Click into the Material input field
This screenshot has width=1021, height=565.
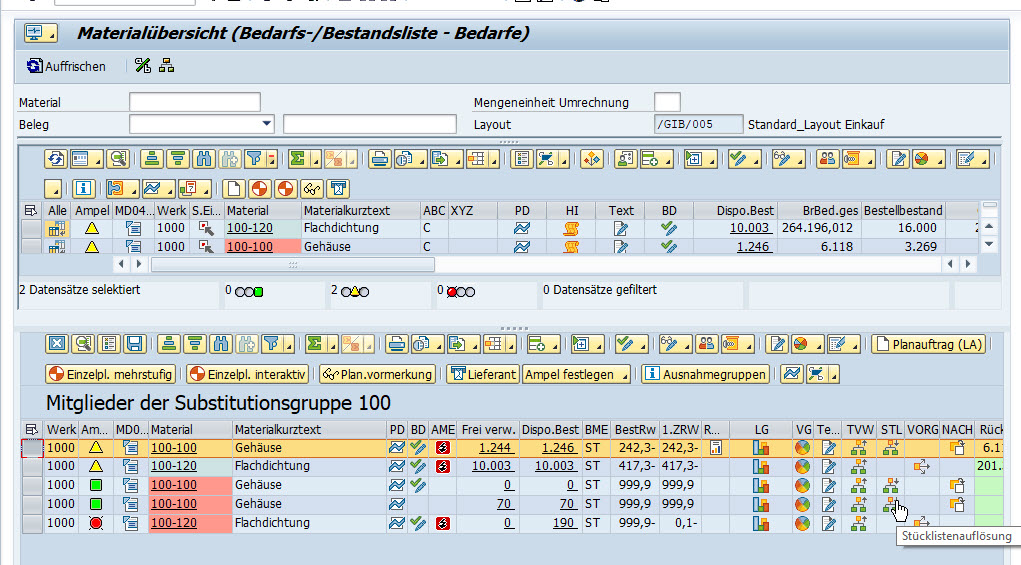pos(194,102)
